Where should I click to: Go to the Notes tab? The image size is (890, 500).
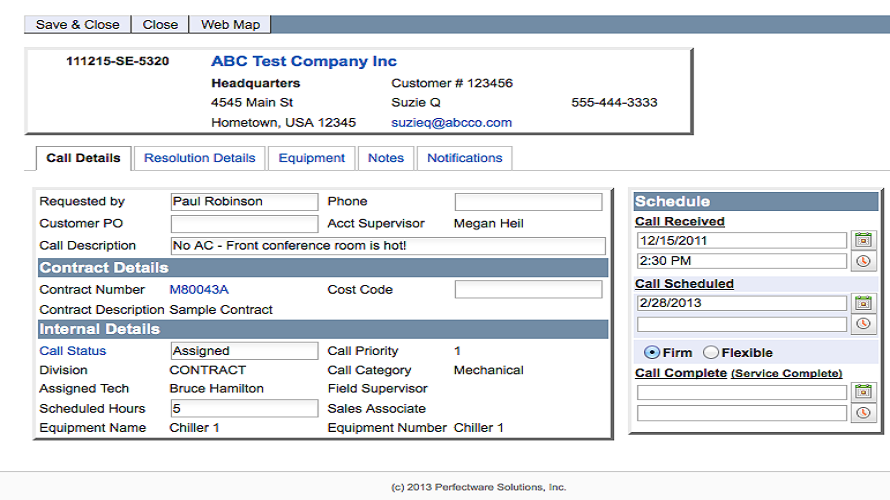pyautogui.click(x=386, y=158)
